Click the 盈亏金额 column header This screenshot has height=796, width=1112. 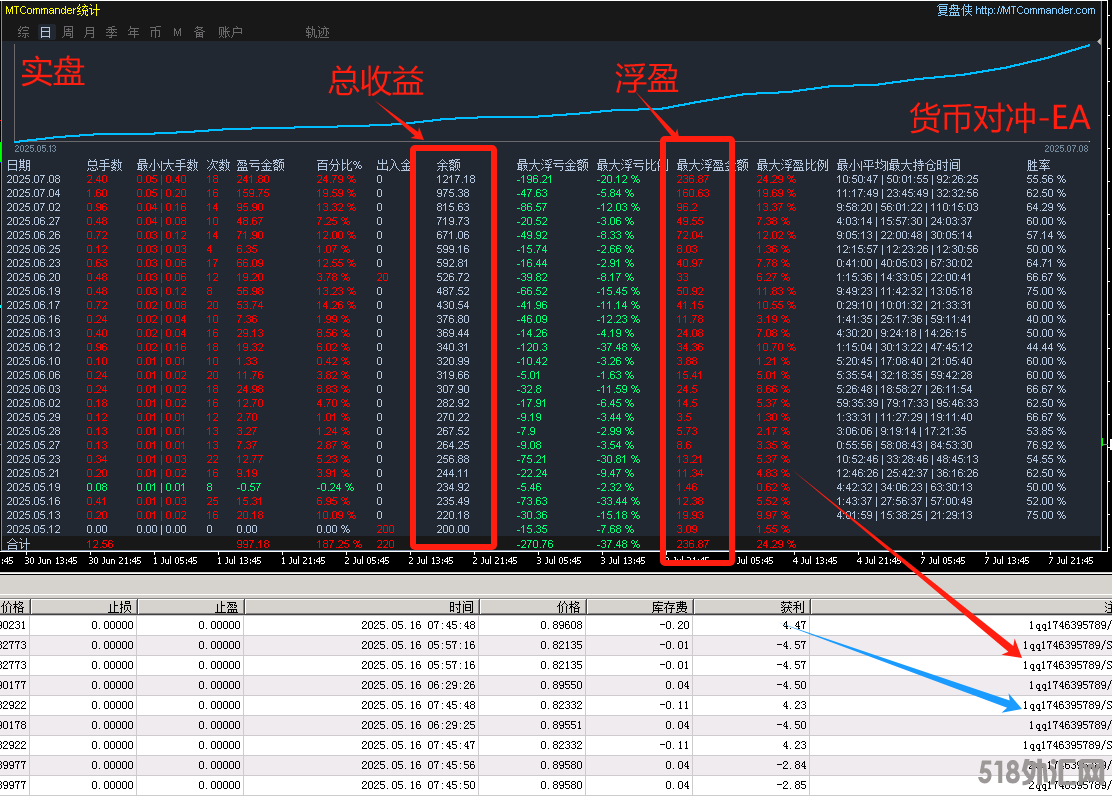(x=260, y=165)
